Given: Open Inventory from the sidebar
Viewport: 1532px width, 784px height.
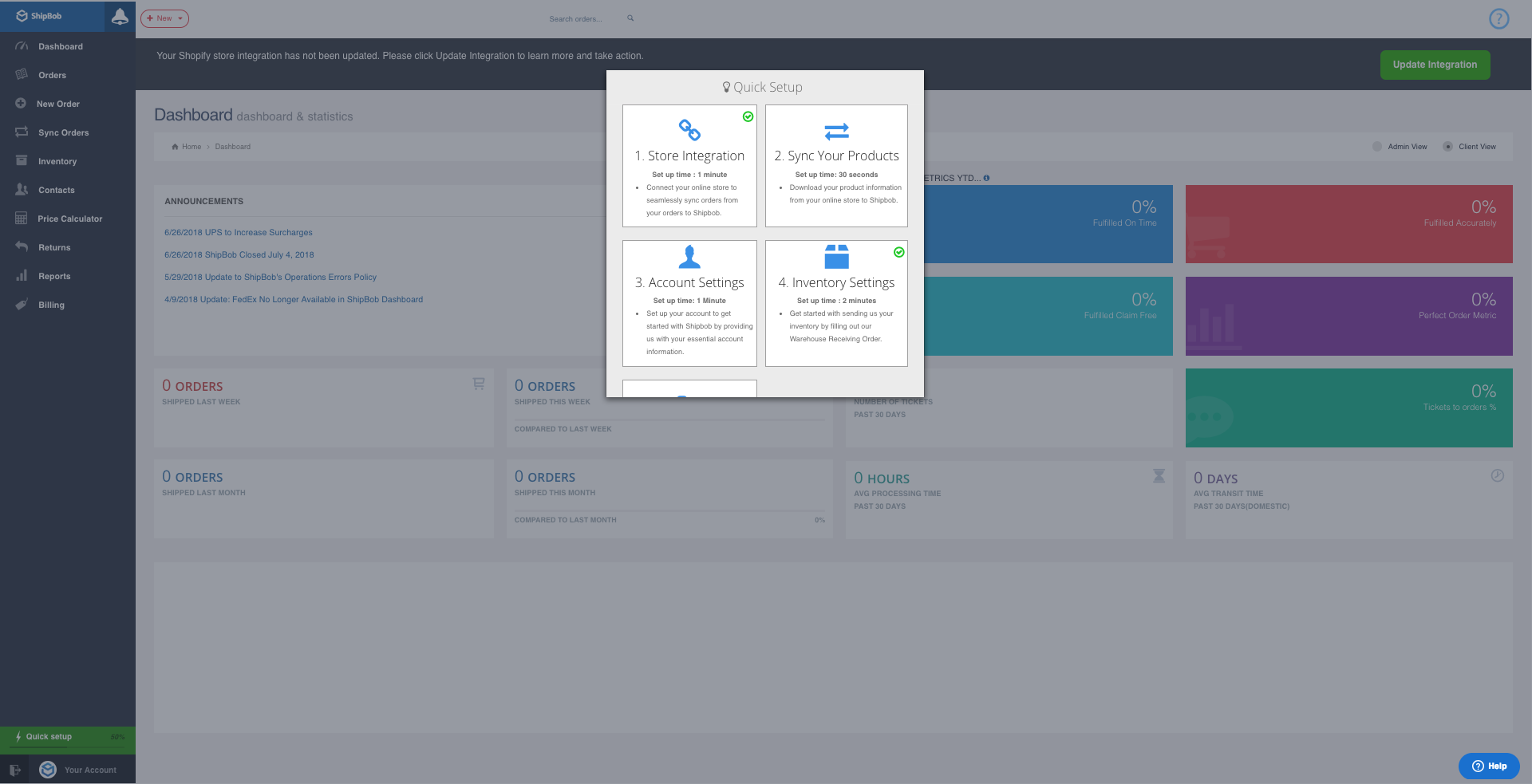Looking at the screenshot, I should tap(57, 161).
